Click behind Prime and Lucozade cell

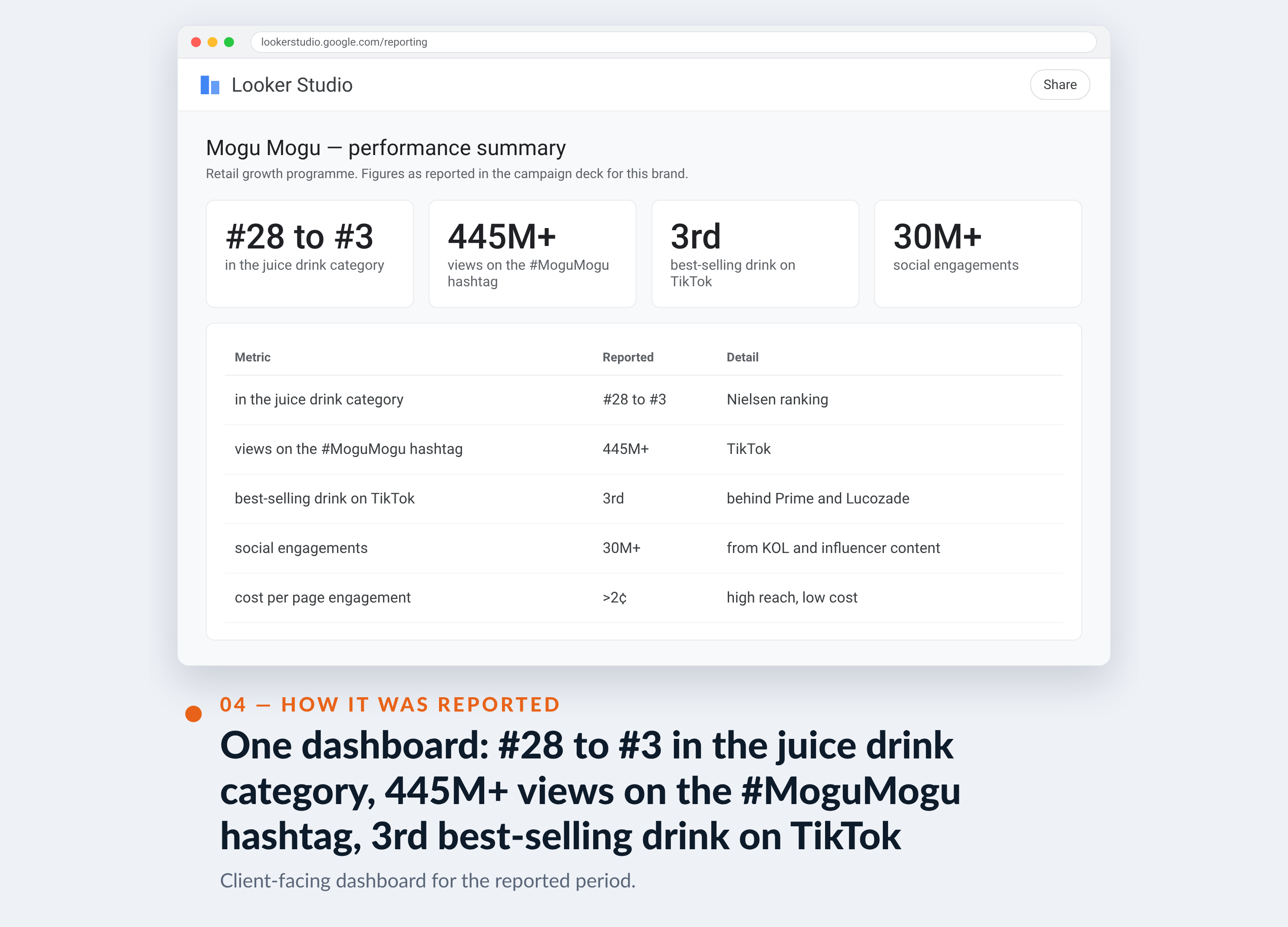tap(818, 499)
